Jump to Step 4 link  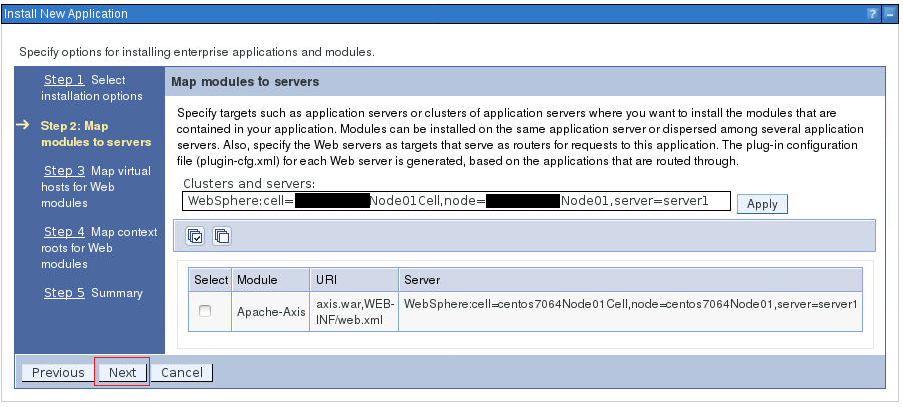click(x=64, y=232)
